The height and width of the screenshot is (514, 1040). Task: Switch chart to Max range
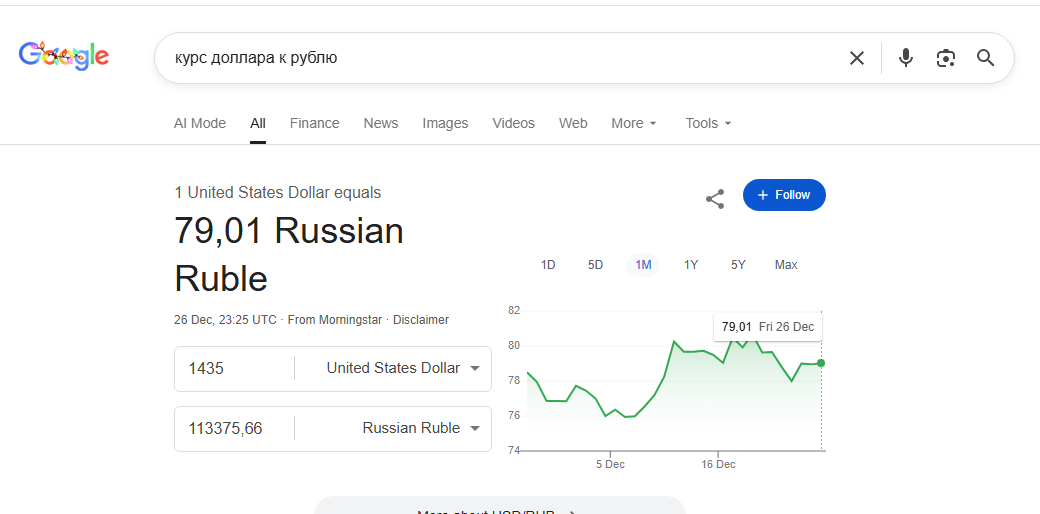tap(786, 265)
